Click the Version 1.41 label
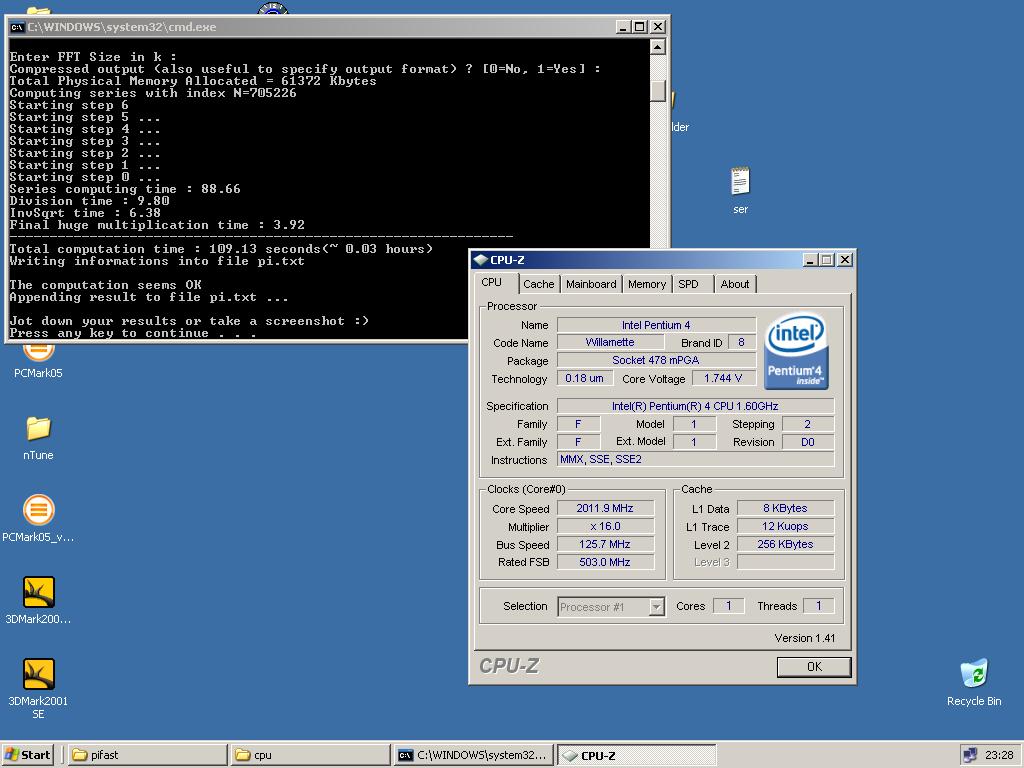This screenshot has height=768, width=1024. (x=805, y=638)
